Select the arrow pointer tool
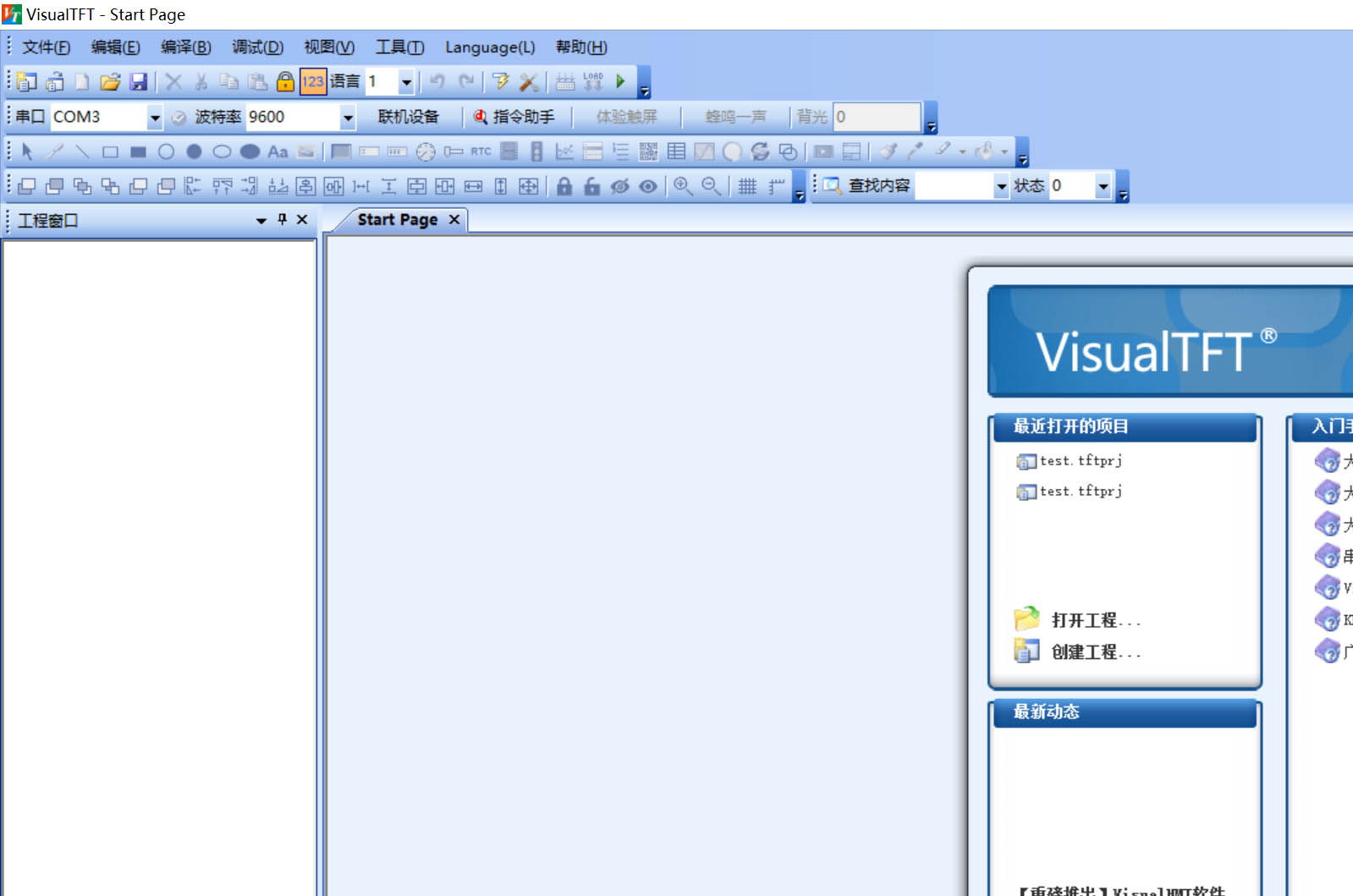1353x896 pixels. click(x=26, y=151)
